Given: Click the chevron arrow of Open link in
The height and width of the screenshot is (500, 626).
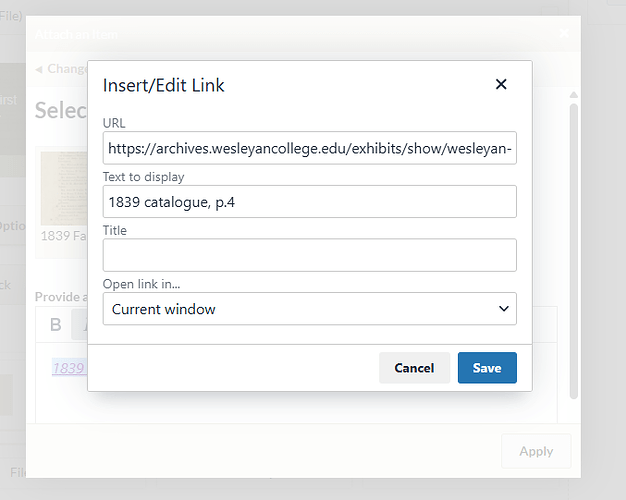Looking at the screenshot, I should tap(504, 309).
